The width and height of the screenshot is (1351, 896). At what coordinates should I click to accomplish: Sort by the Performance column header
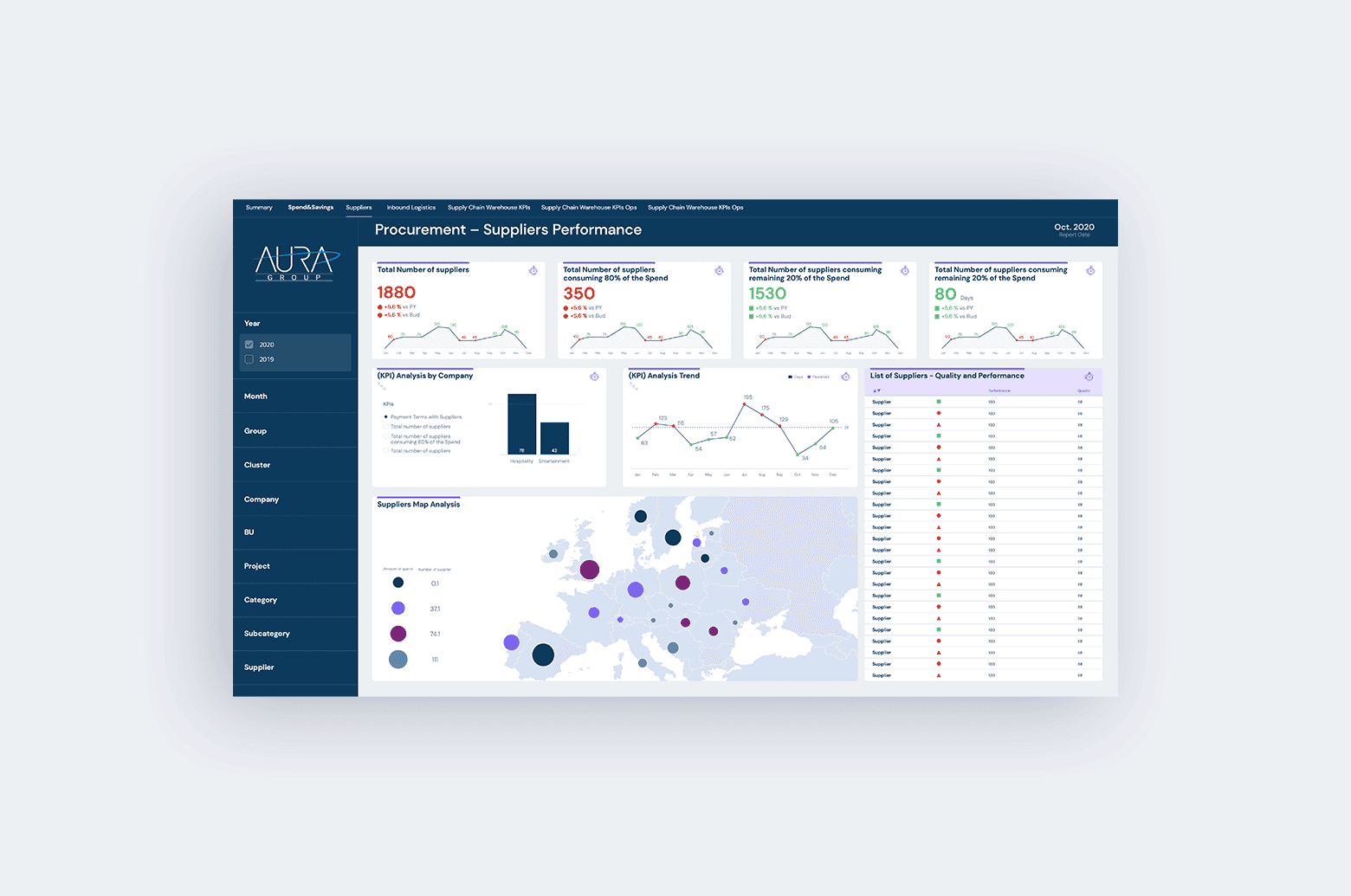click(x=999, y=391)
